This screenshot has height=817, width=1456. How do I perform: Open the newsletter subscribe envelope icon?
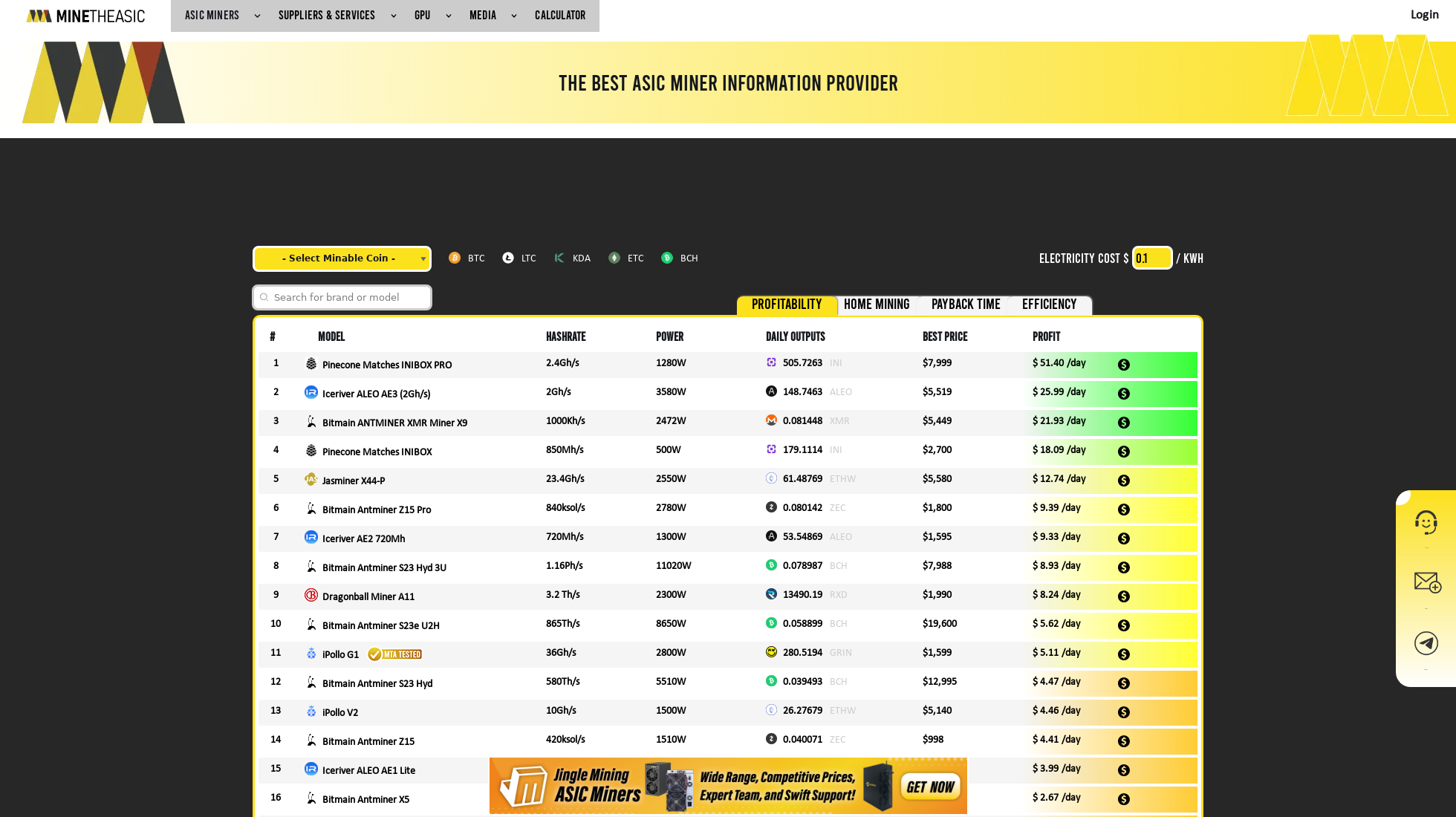[x=1427, y=583]
